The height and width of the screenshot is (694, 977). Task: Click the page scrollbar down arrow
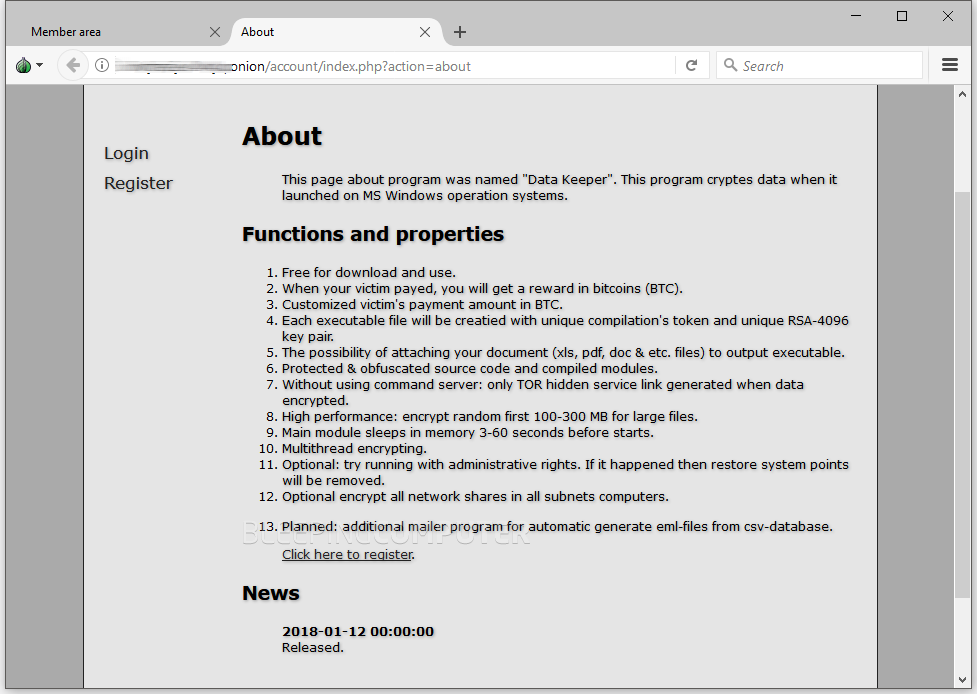962,680
